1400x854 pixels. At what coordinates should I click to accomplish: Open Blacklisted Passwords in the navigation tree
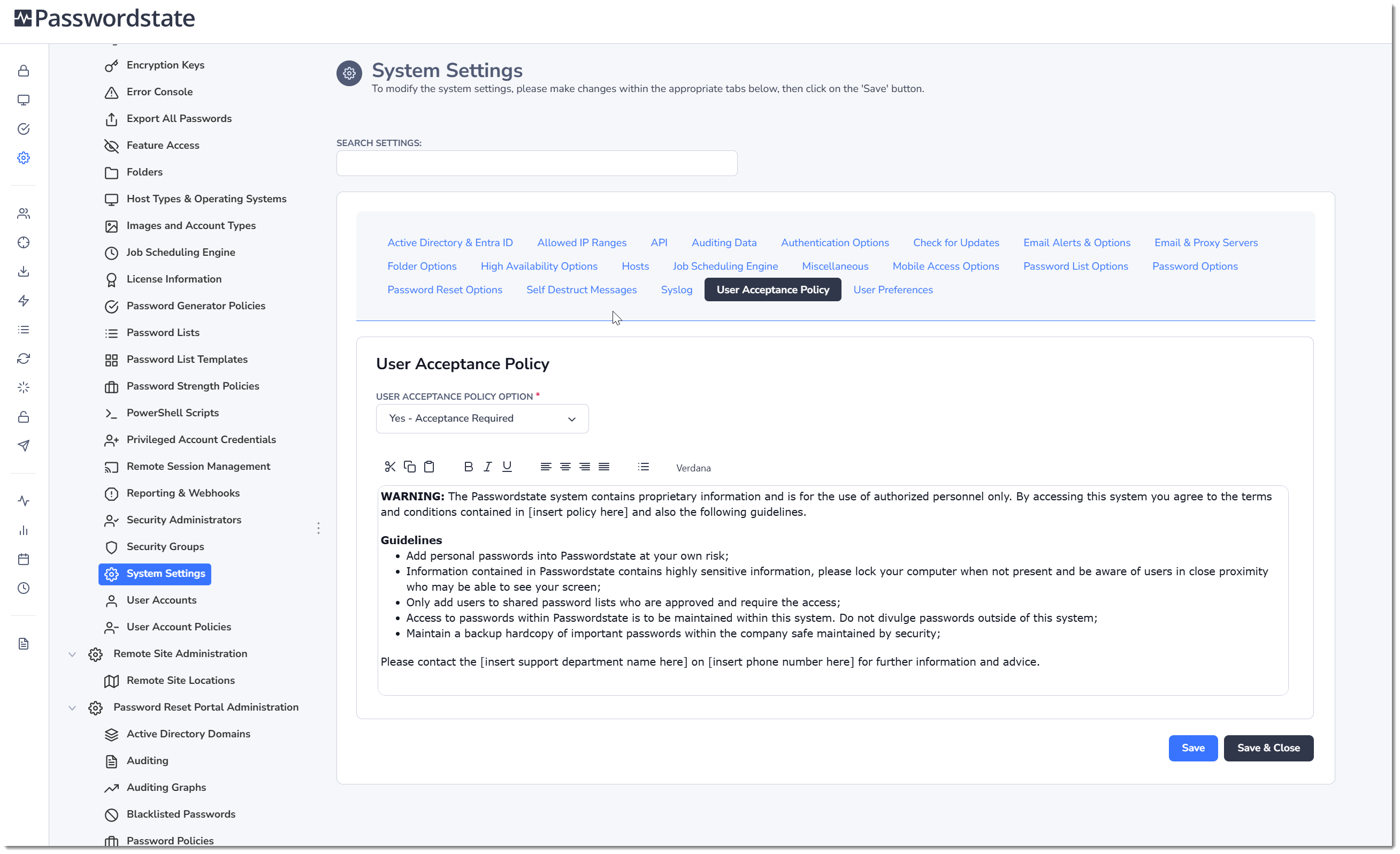(x=181, y=815)
